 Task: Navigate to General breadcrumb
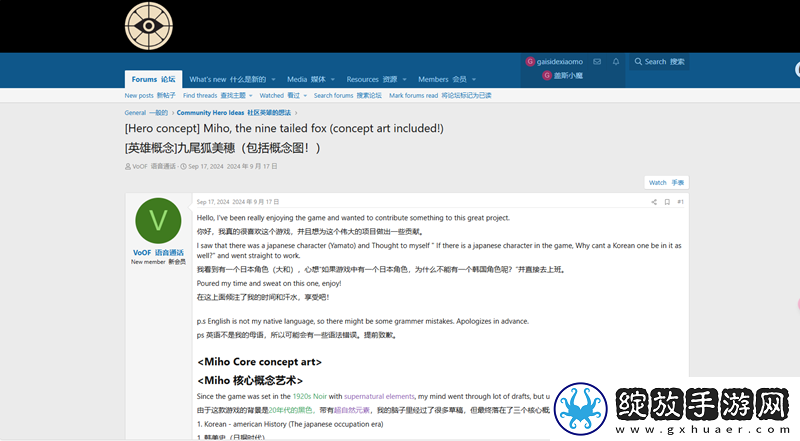click(x=146, y=113)
